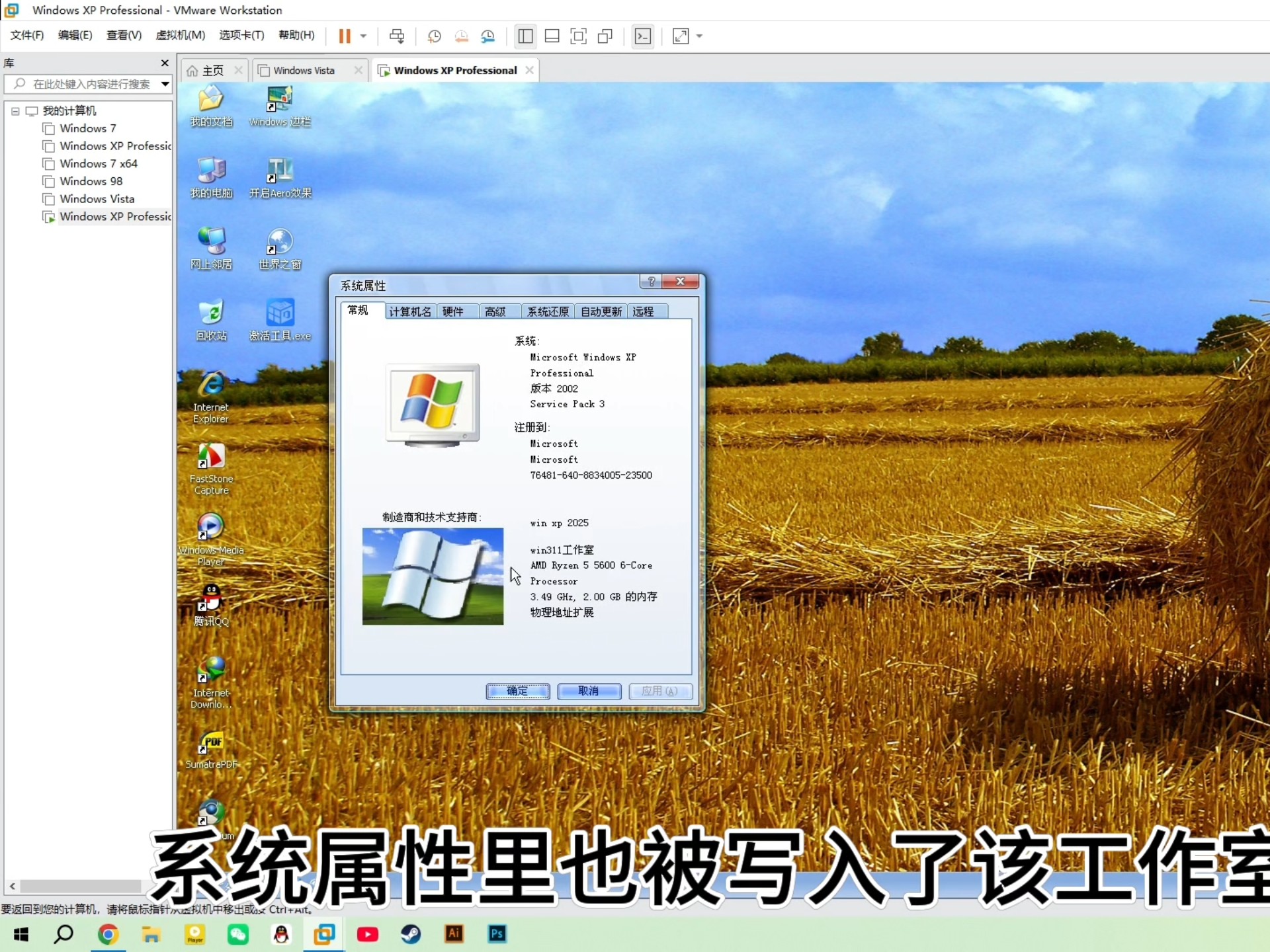
Task: Select the Windows Media Player icon
Action: (x=211, y=539)
